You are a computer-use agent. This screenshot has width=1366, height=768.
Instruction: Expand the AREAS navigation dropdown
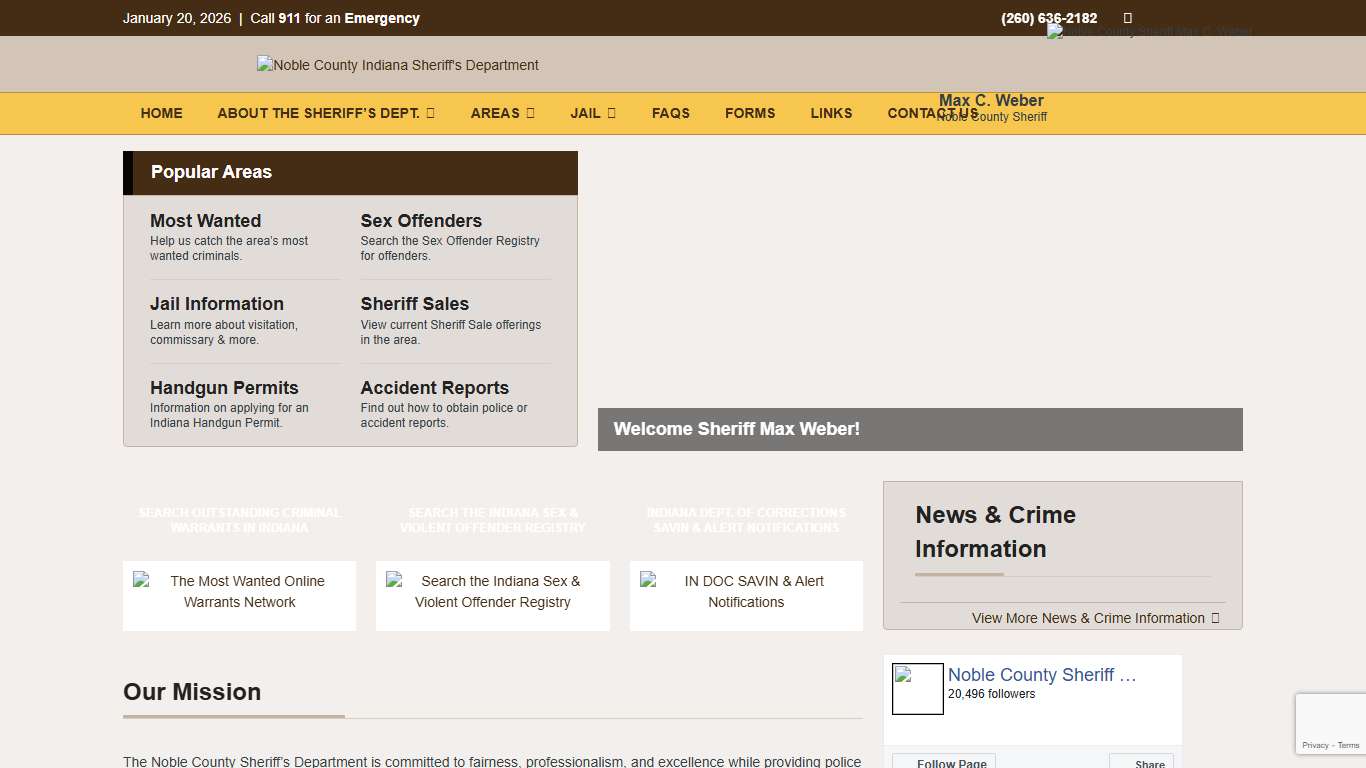[502, 113]
